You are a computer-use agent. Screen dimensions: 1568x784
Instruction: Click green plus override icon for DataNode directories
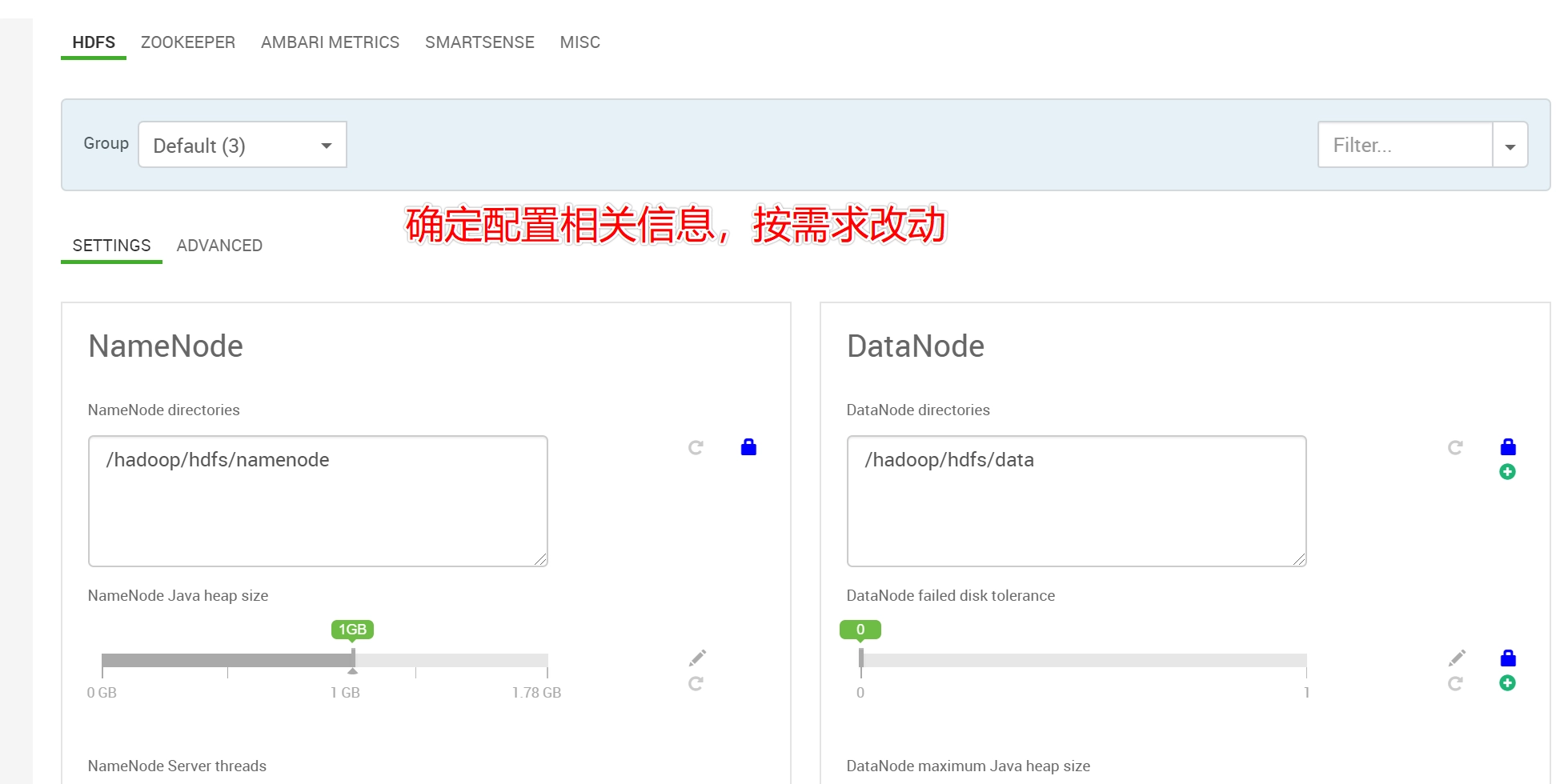tap(1507, 472)
